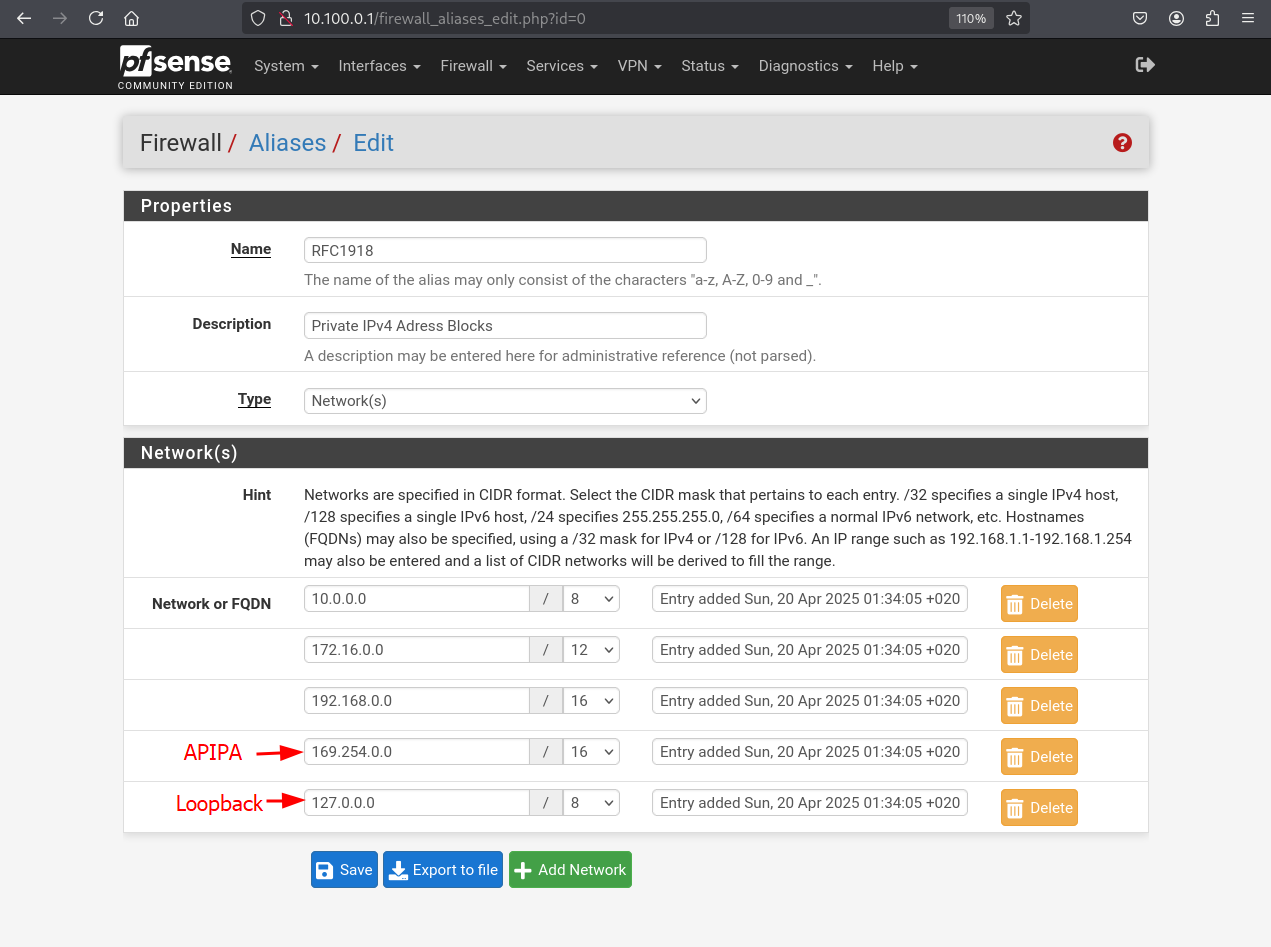Screen dimensions: 1271x947
Task: Click the shield tracking protection icon
Action: point(258,18)
